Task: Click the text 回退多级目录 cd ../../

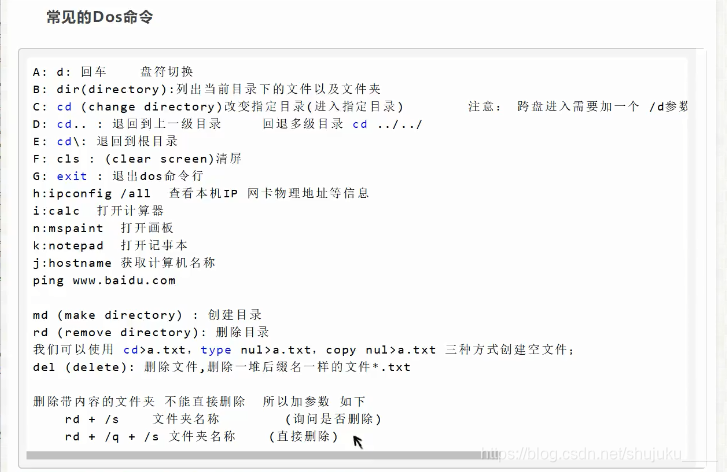Action: [x=342, y=124]
